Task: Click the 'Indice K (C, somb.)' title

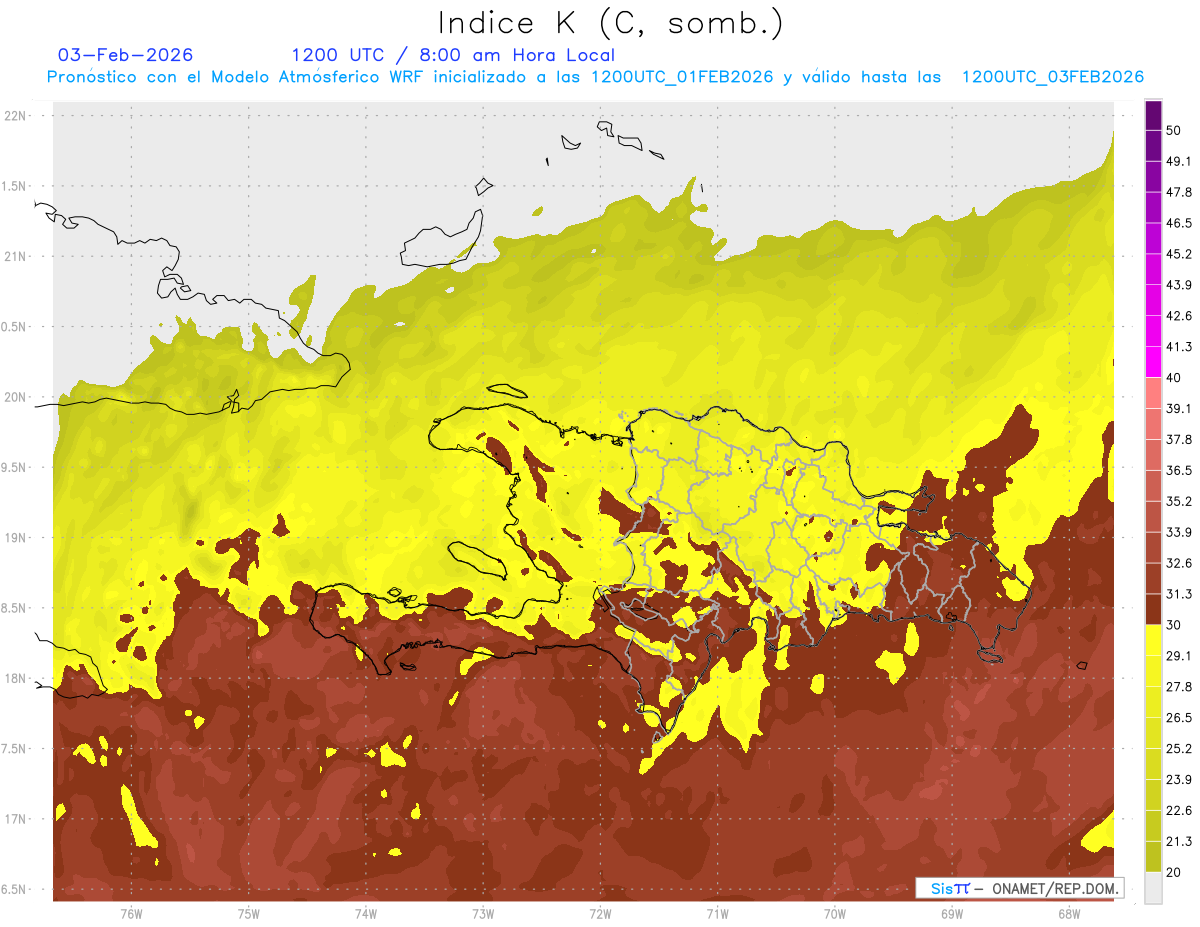Action: pyautogui.click(x=610, y=23)
